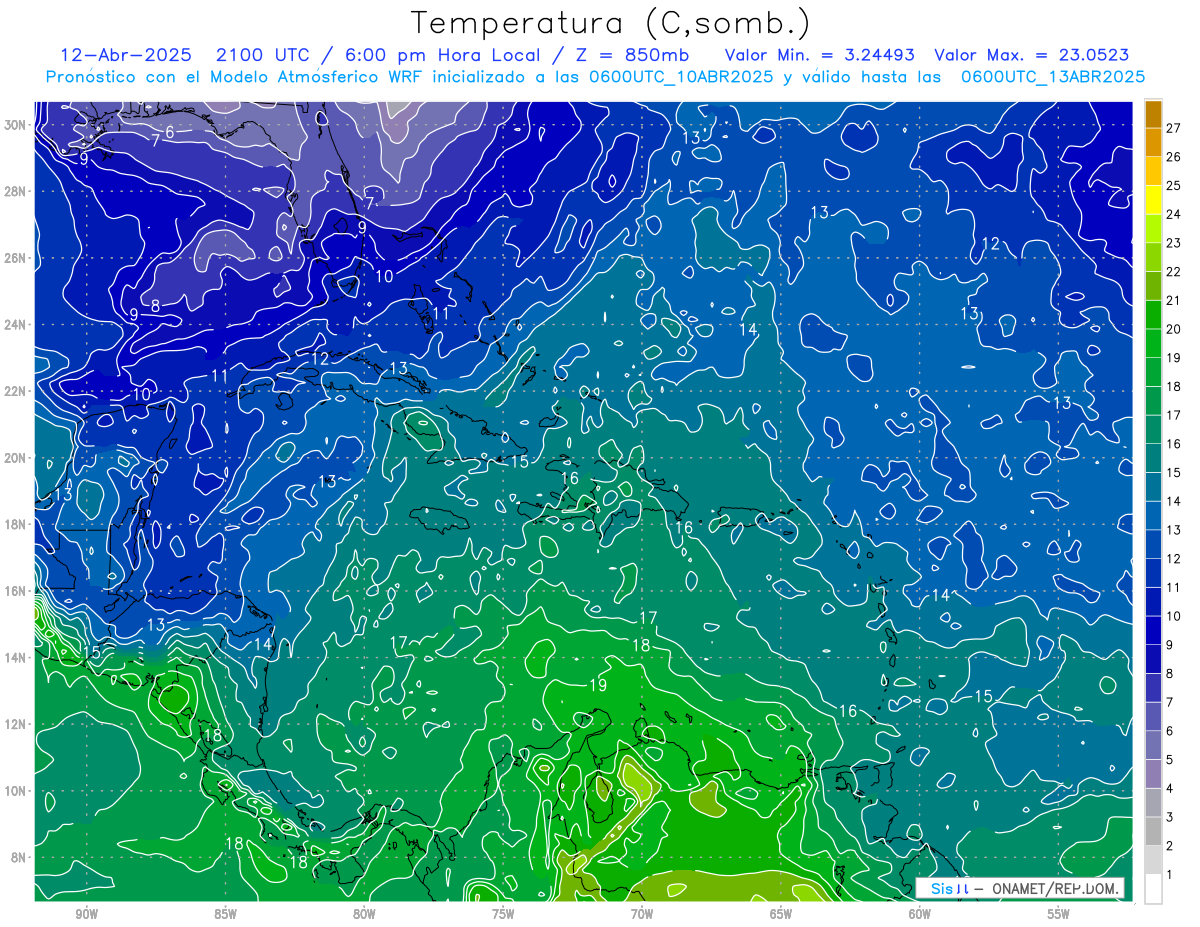Click the legend value 5

pos(1170,760)
